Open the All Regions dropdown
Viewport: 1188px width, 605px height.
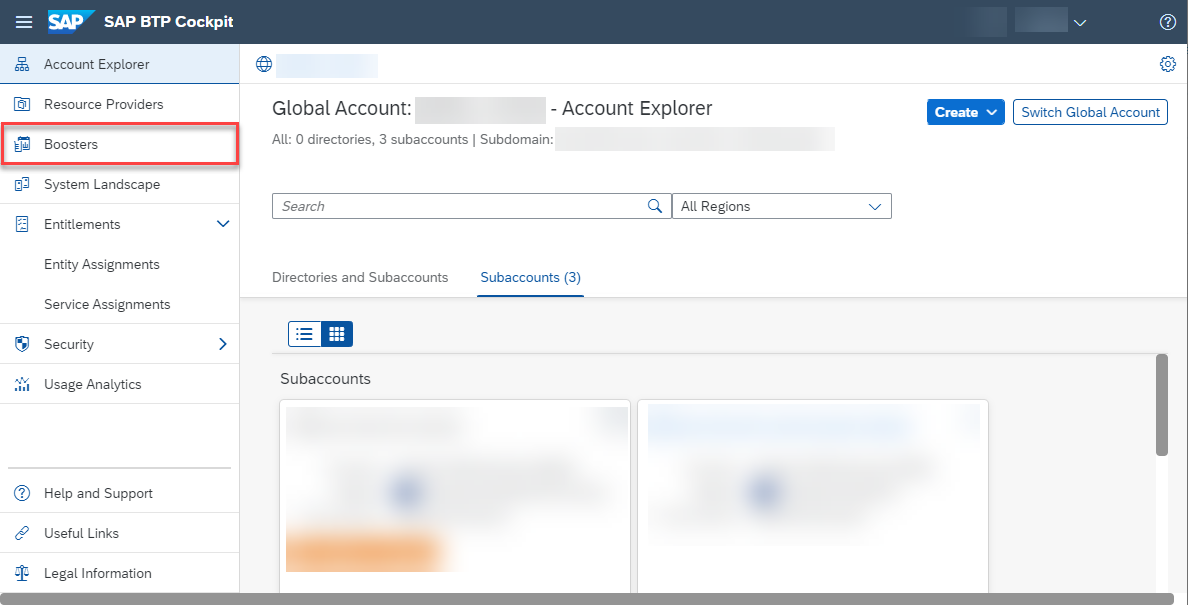(782, 206)
